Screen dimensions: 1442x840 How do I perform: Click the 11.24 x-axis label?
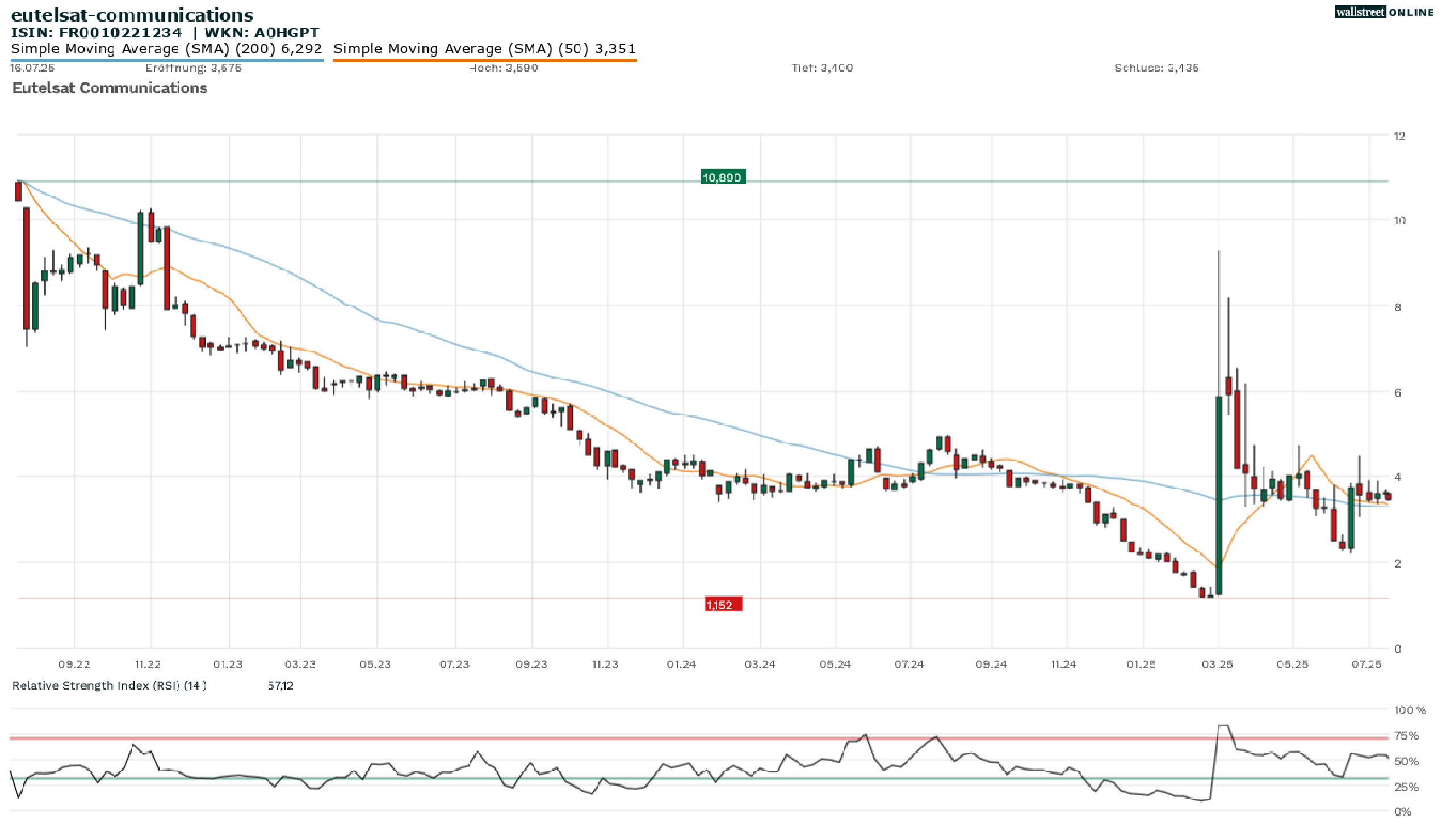pyautogui.click(x=1064, y=664)
